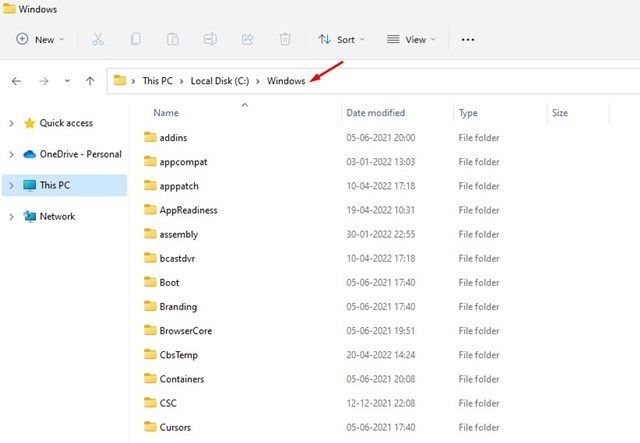Click the Cut scissors icon

coord(98,40)
